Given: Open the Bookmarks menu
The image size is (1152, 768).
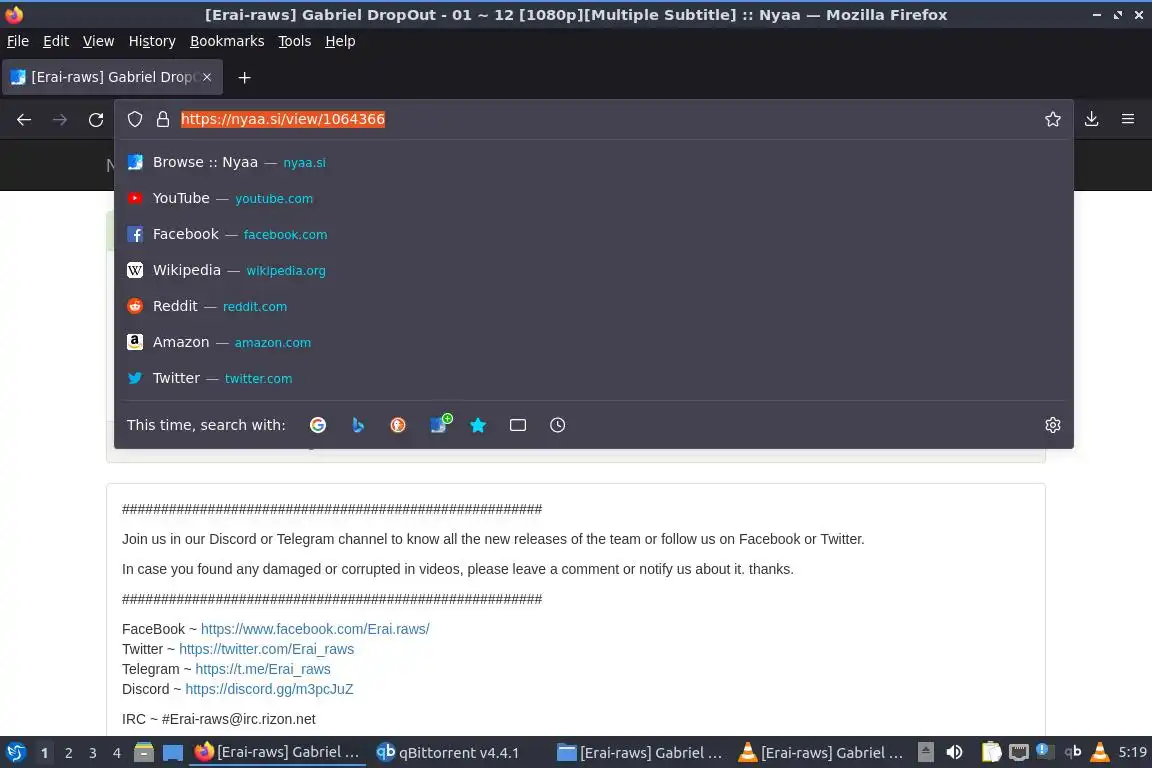Looking at the screenshot, I should click(x=227, y=41).
